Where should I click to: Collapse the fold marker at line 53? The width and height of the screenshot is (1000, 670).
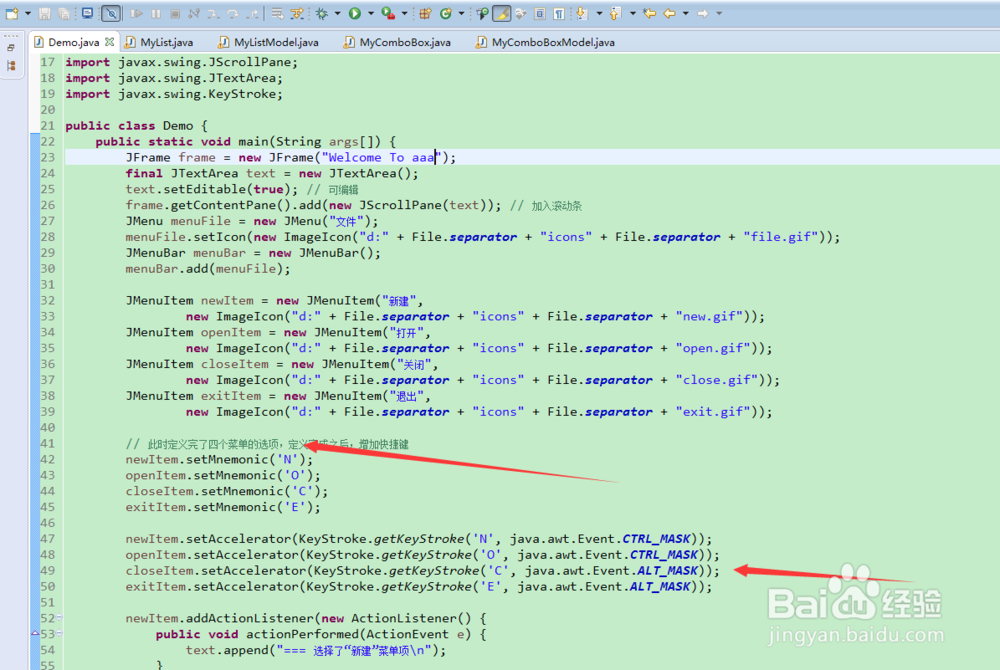coord(59,633)
